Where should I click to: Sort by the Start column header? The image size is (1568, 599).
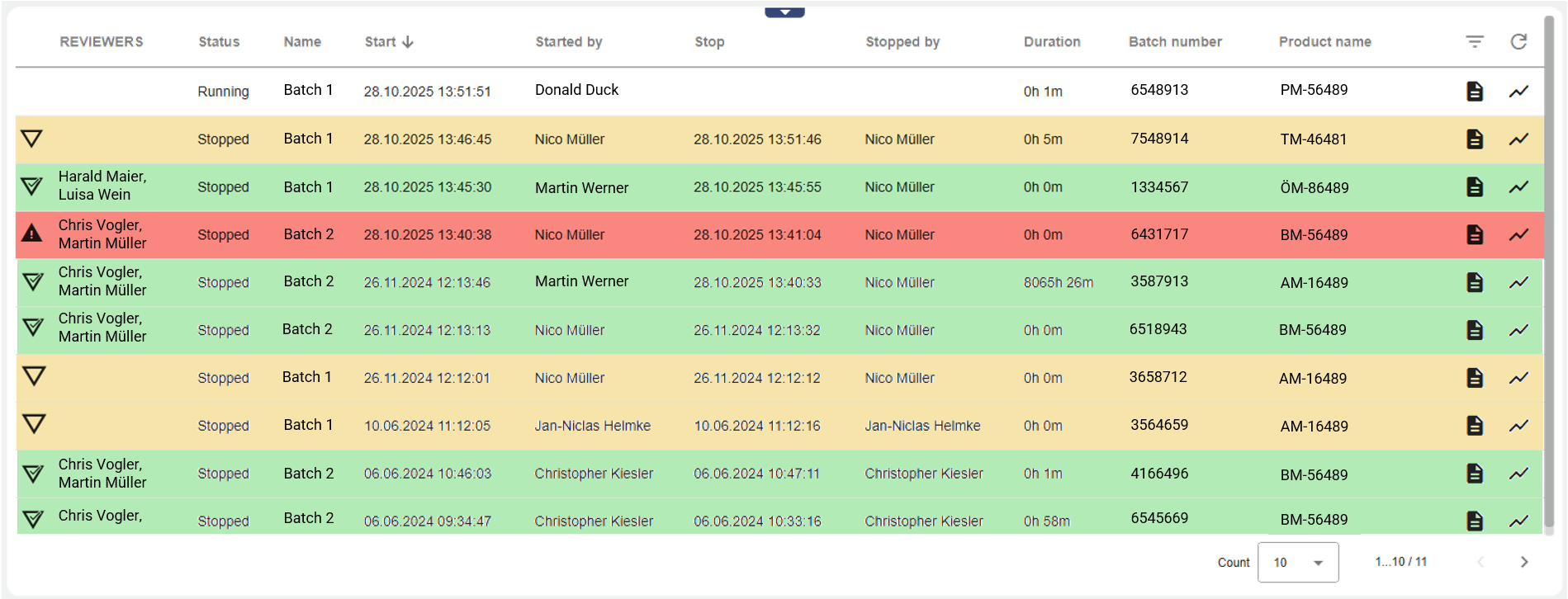tap(389, 42)
